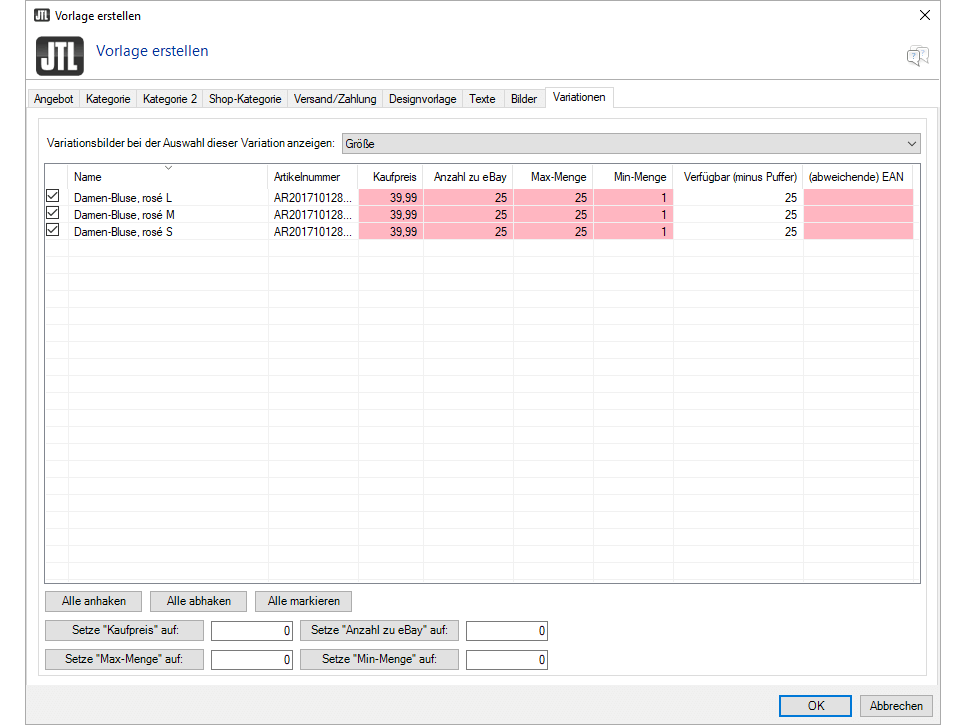964x726 pixels.
Task: Open the Versand/Zahlung tab
Action: tap(335, 99)
